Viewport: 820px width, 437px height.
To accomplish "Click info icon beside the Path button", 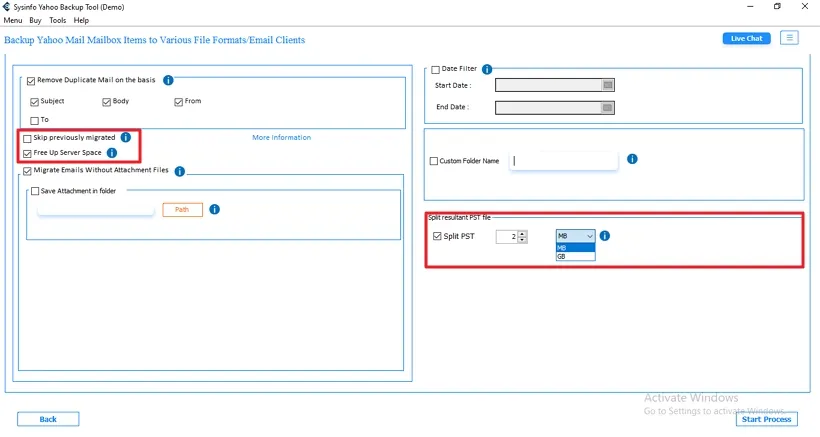I will point(214,209).
